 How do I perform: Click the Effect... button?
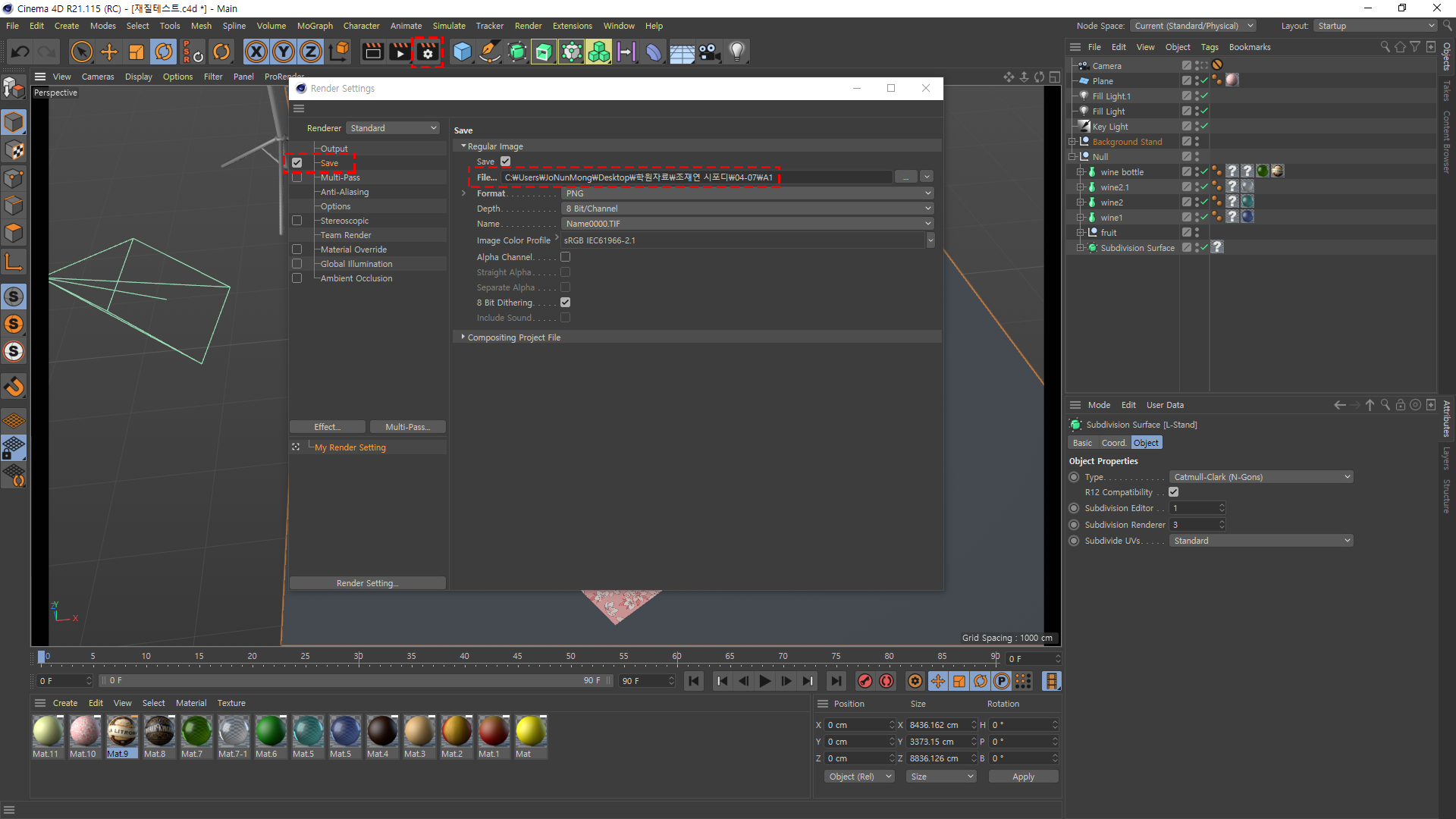[x=328, y=427]
